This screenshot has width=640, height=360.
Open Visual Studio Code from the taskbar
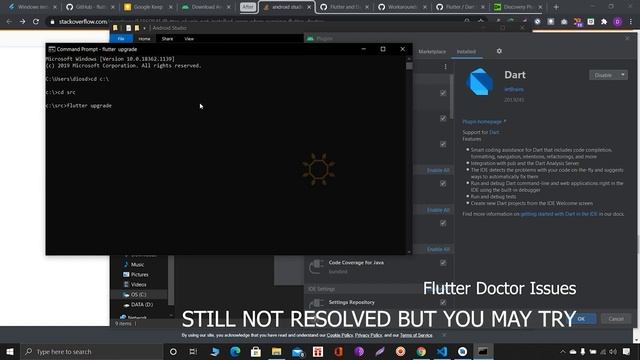point(442,351)
